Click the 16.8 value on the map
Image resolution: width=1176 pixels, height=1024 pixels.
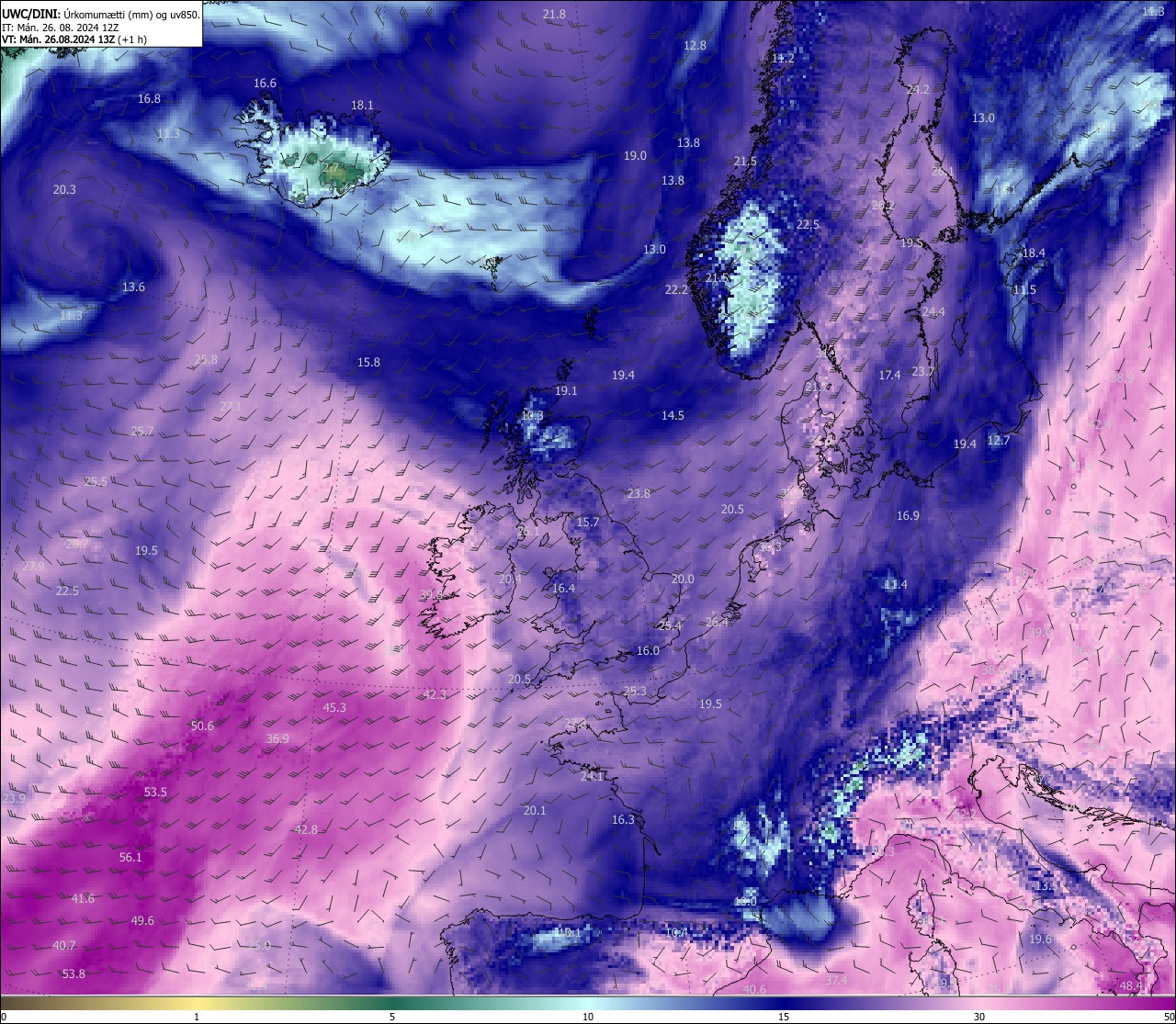coord(149,99)
